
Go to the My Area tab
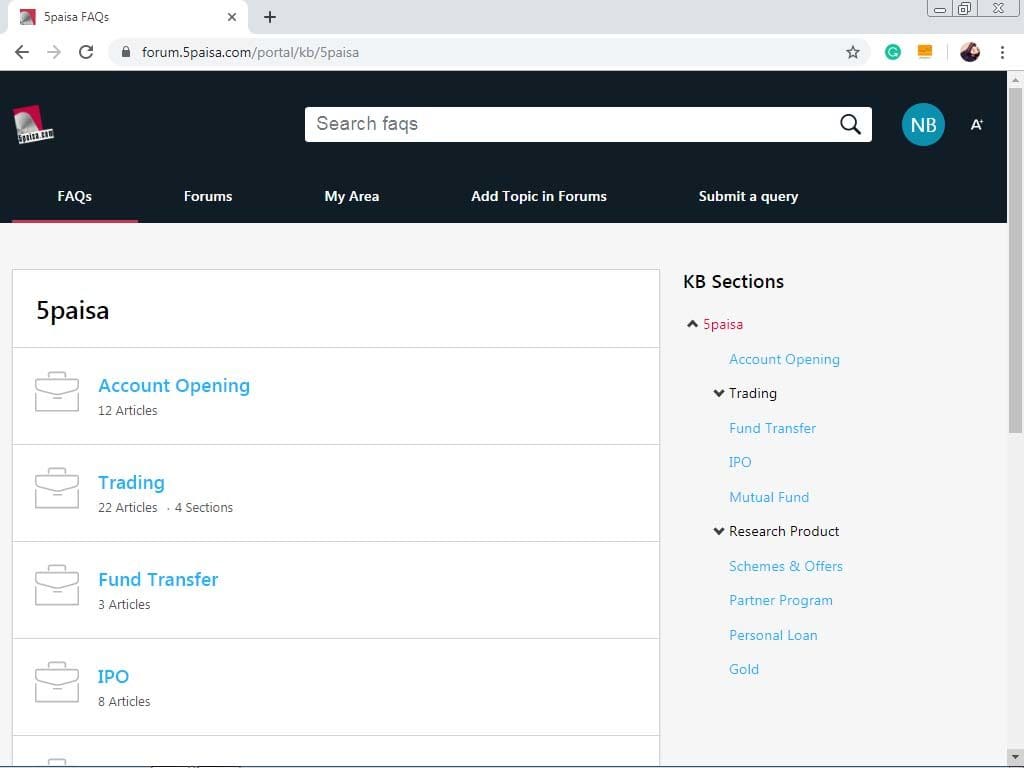click(351, 196)
